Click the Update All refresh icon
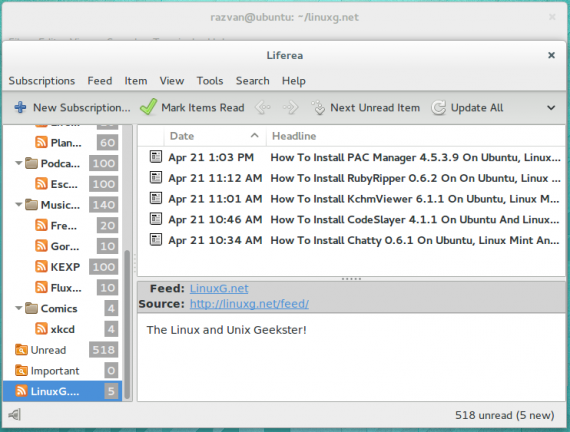Viewport: 570px width, 432px height. tap(438, 108)
